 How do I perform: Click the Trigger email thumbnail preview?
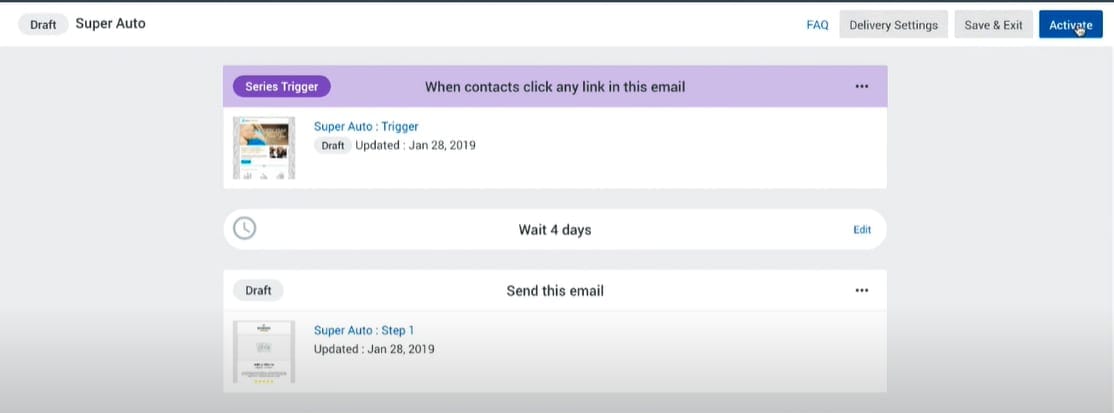[x=264, y=148]
